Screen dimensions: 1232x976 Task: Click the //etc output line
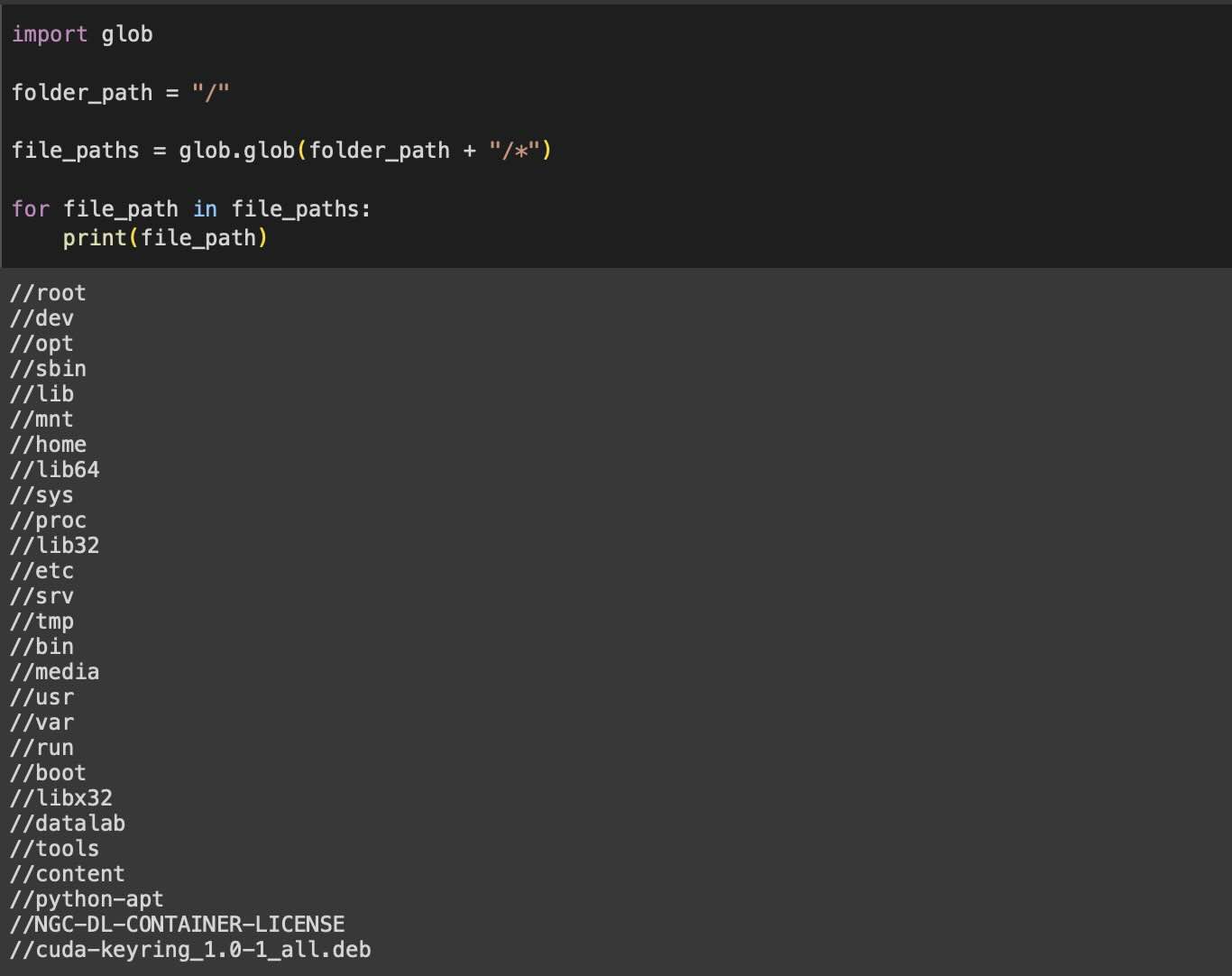(41, 570)
